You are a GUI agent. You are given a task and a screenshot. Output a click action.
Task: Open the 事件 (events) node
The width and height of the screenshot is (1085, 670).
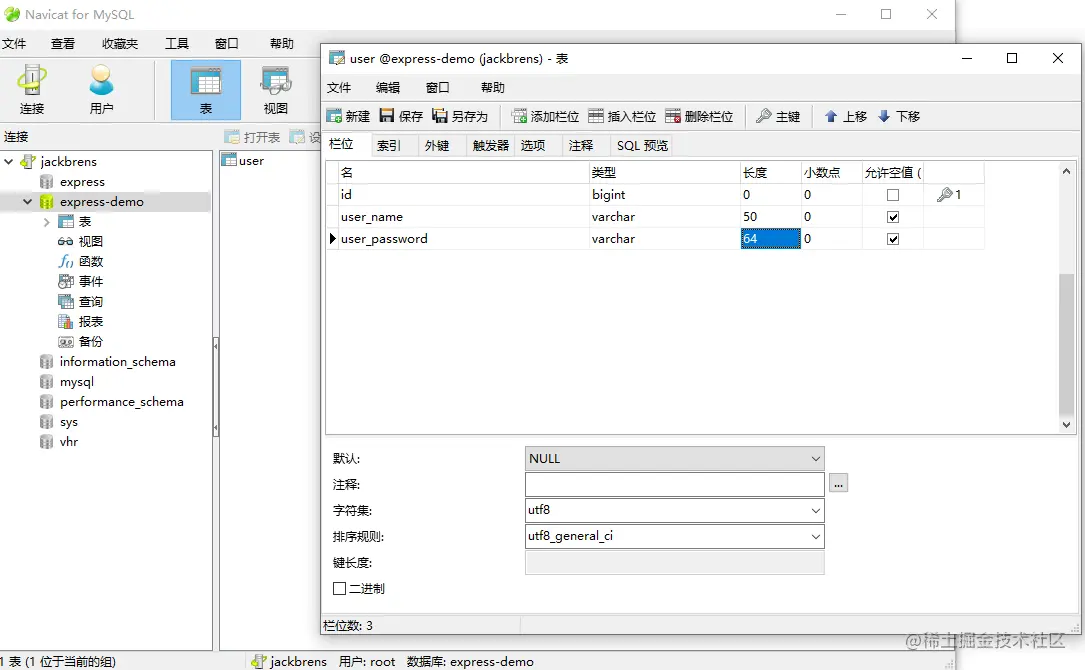click(91, 282)
